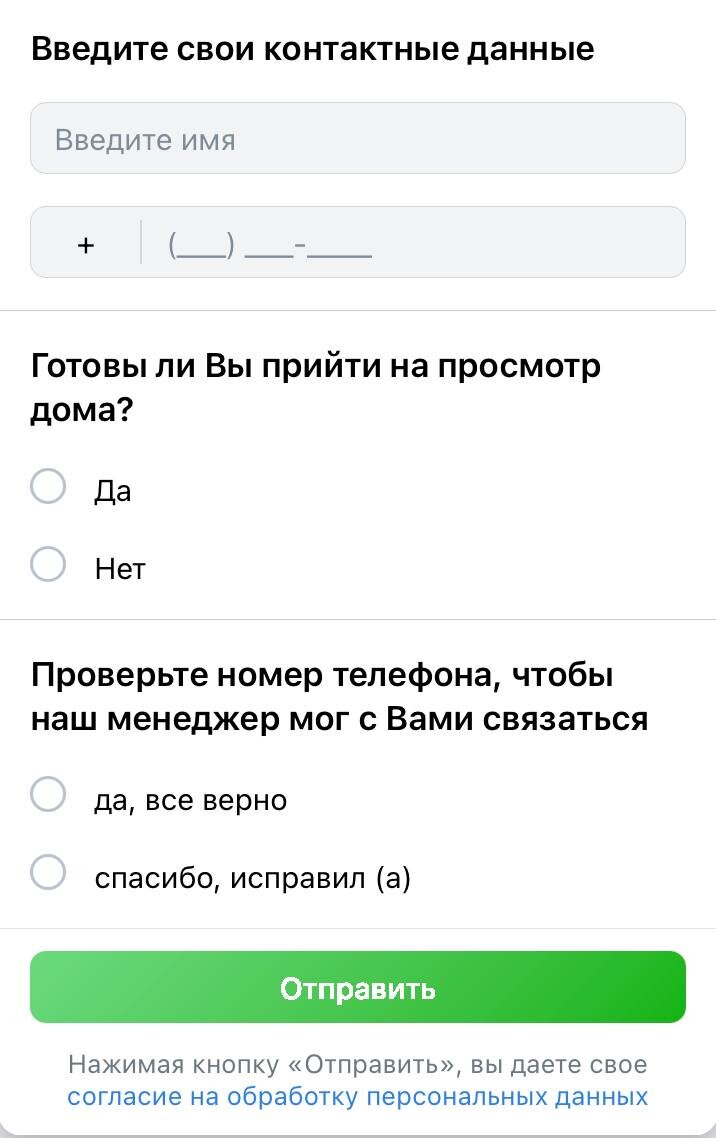Click the question "Готовы ли Вы прийти на просмотр дома?"

pyautogui.click(x=316, y=388)
